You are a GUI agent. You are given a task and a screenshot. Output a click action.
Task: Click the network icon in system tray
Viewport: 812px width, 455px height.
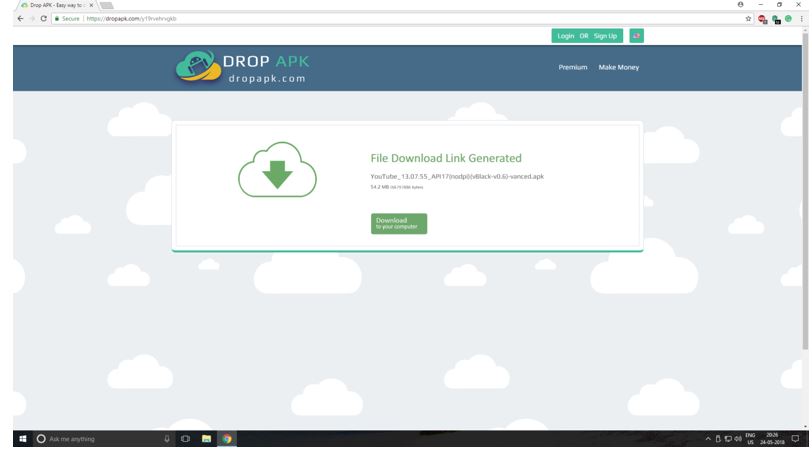(x=728, y=439)
